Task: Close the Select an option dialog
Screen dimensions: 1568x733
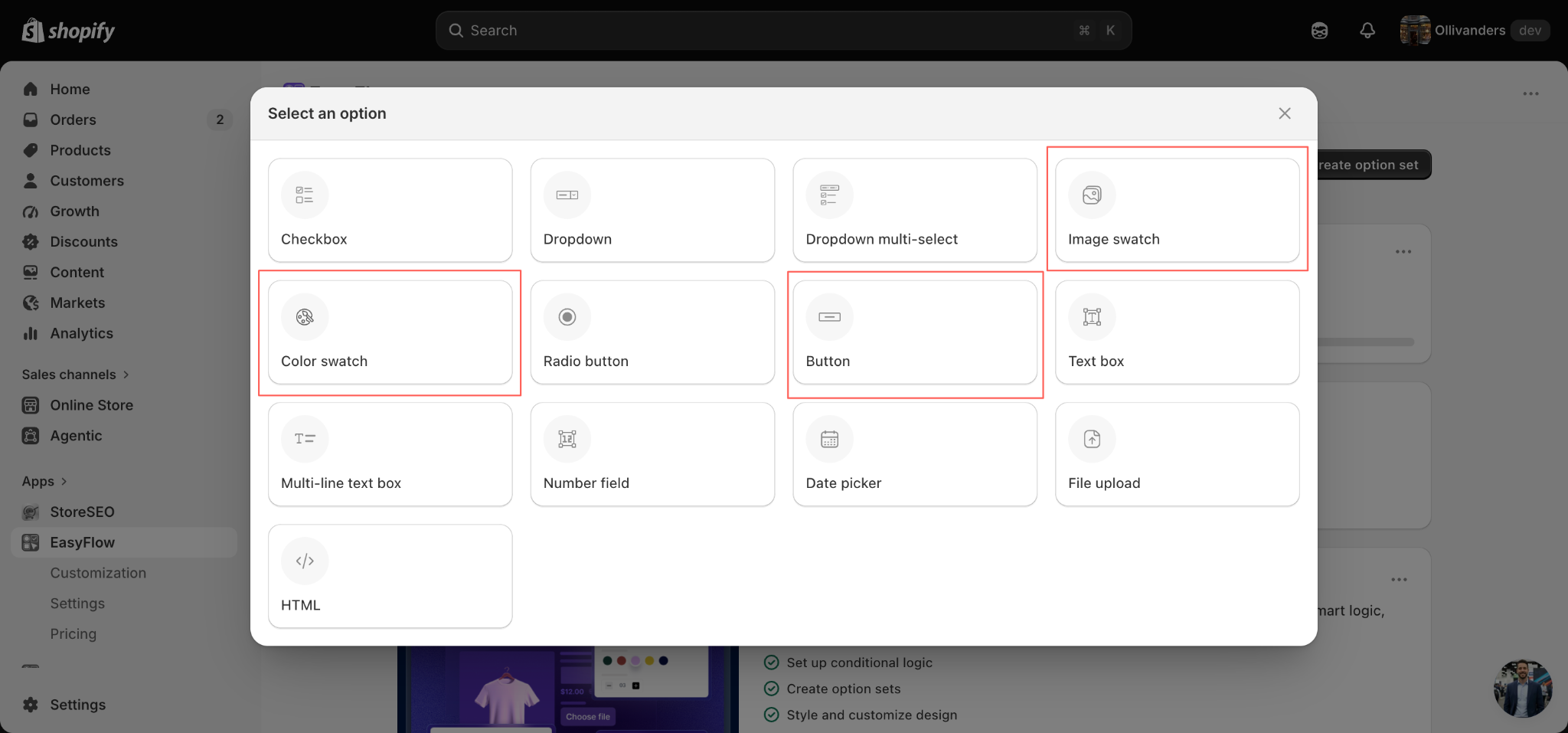Action: (x=1285, y=113)
